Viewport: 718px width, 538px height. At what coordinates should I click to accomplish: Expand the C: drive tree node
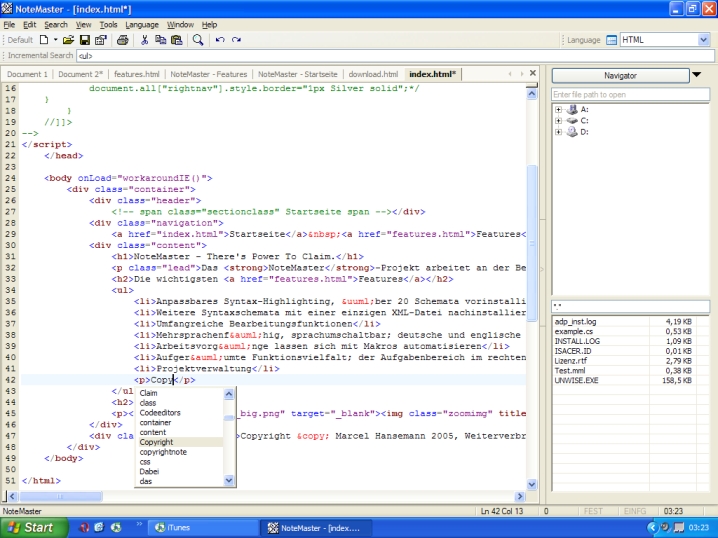click(x=557, y=120)
